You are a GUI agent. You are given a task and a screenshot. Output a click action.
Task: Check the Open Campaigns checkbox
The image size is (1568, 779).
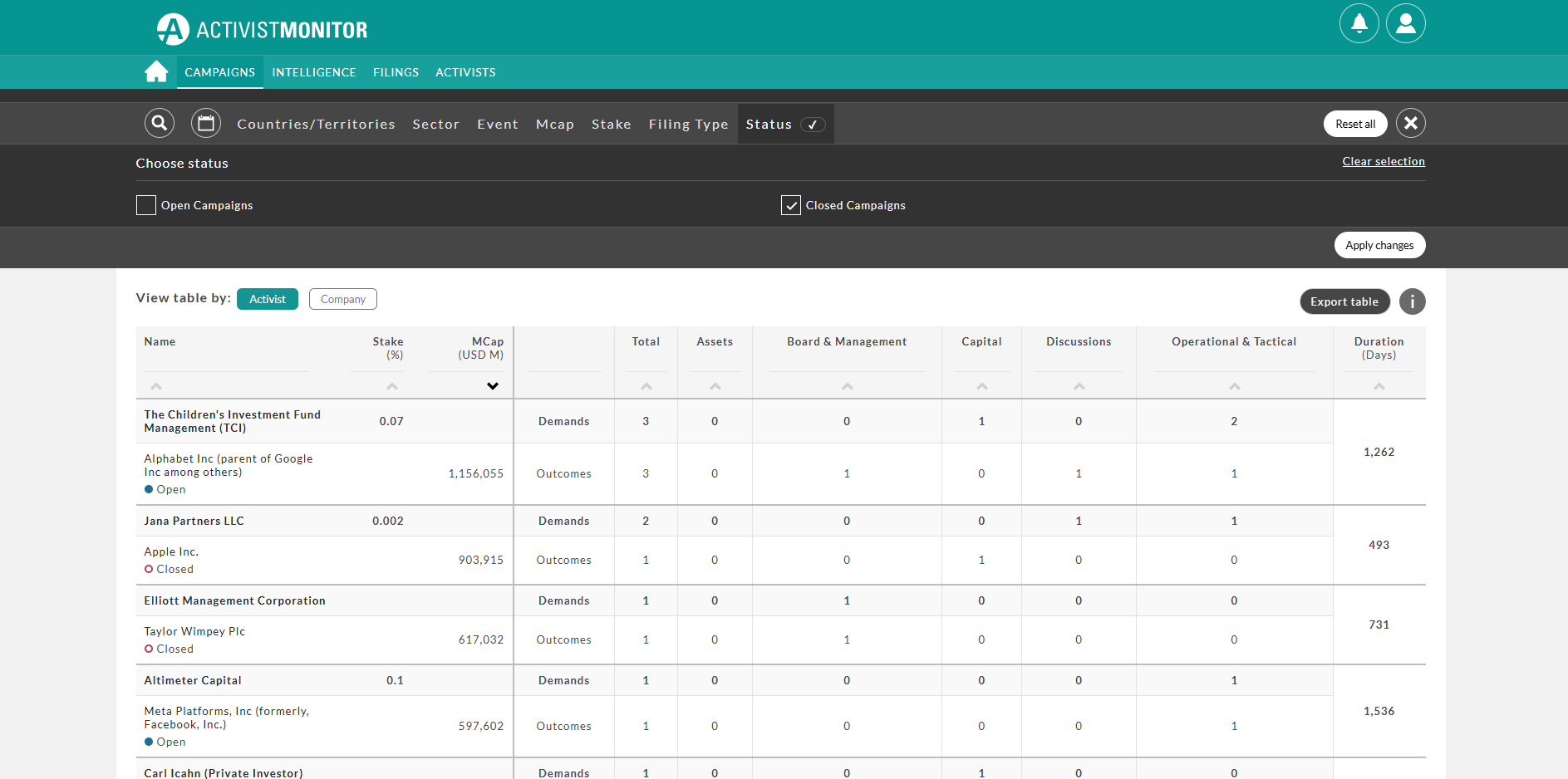[146, 205]
